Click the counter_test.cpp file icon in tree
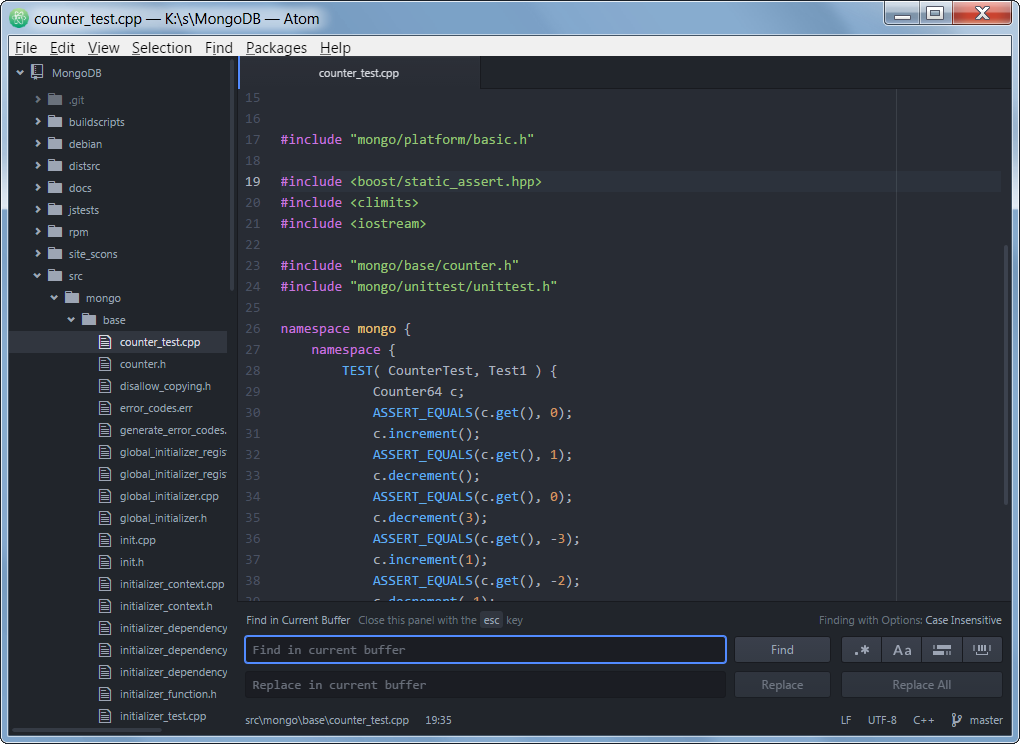The image size is (1020, 744). point(105,341)
